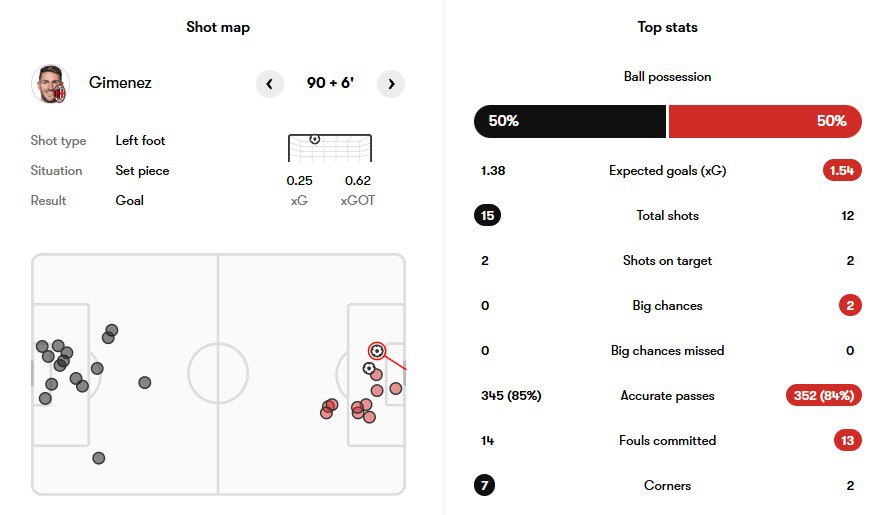
Task: Click the black 15 total shots badge
Action: pos(487,215)
